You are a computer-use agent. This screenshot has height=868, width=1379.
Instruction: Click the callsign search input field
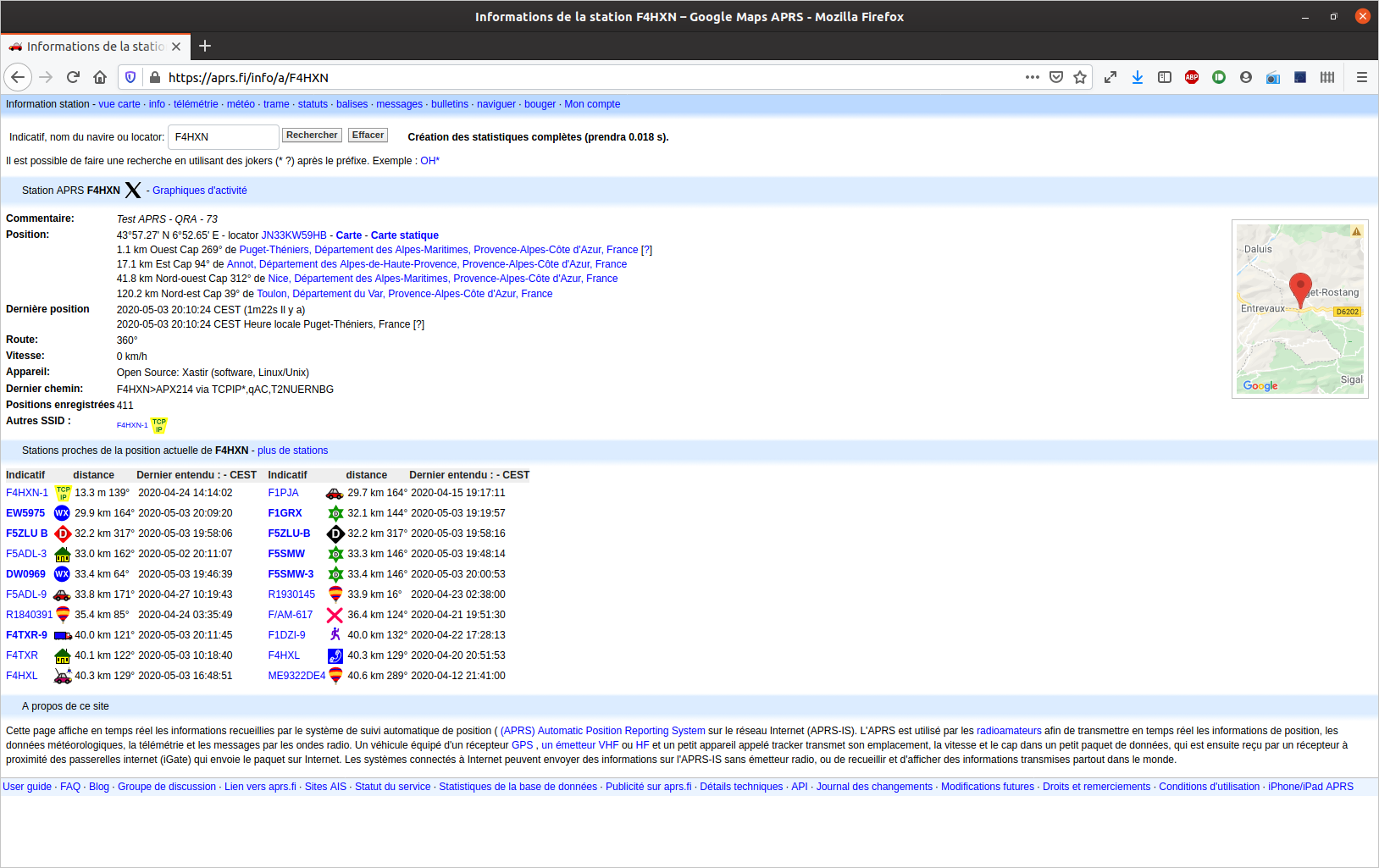point(224,137)
